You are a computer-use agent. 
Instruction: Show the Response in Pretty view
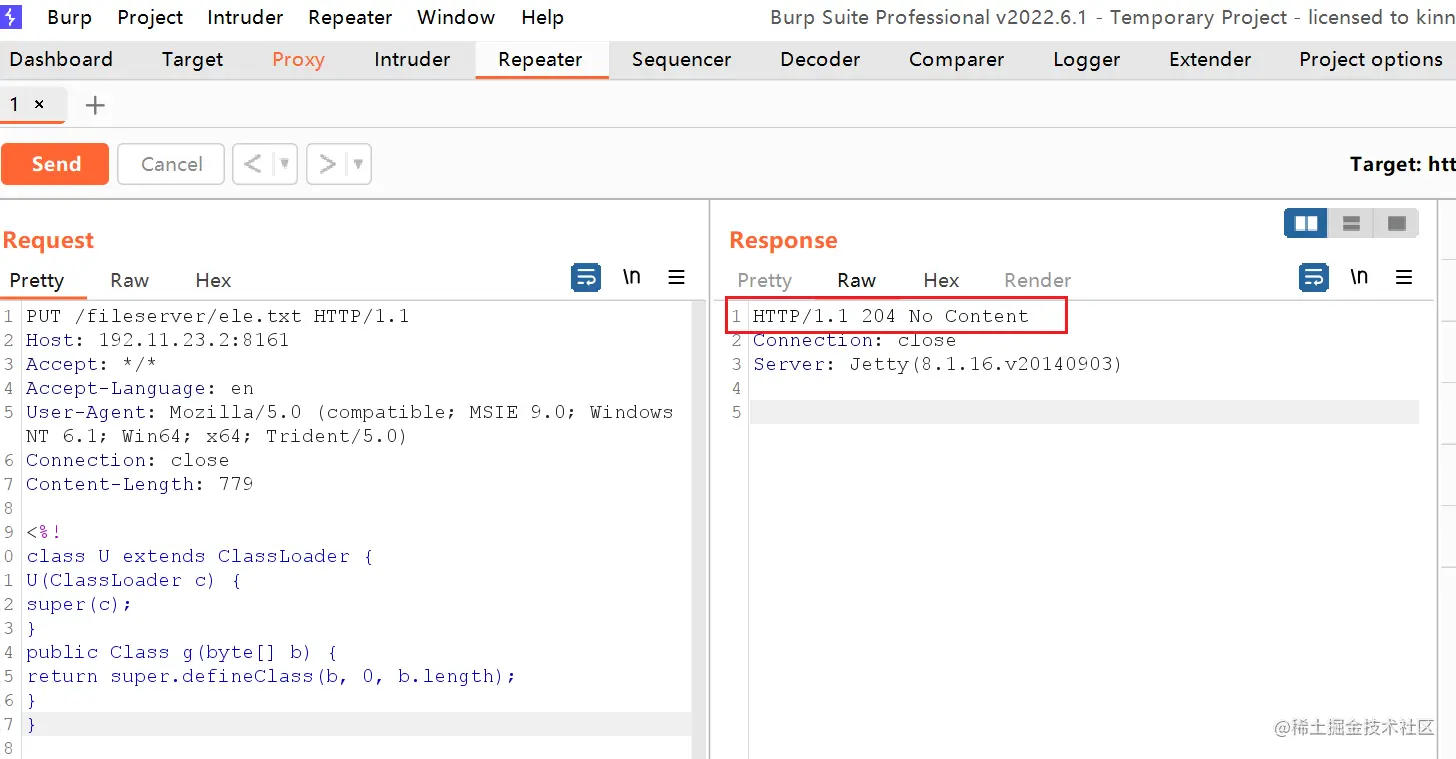(764, 280)
